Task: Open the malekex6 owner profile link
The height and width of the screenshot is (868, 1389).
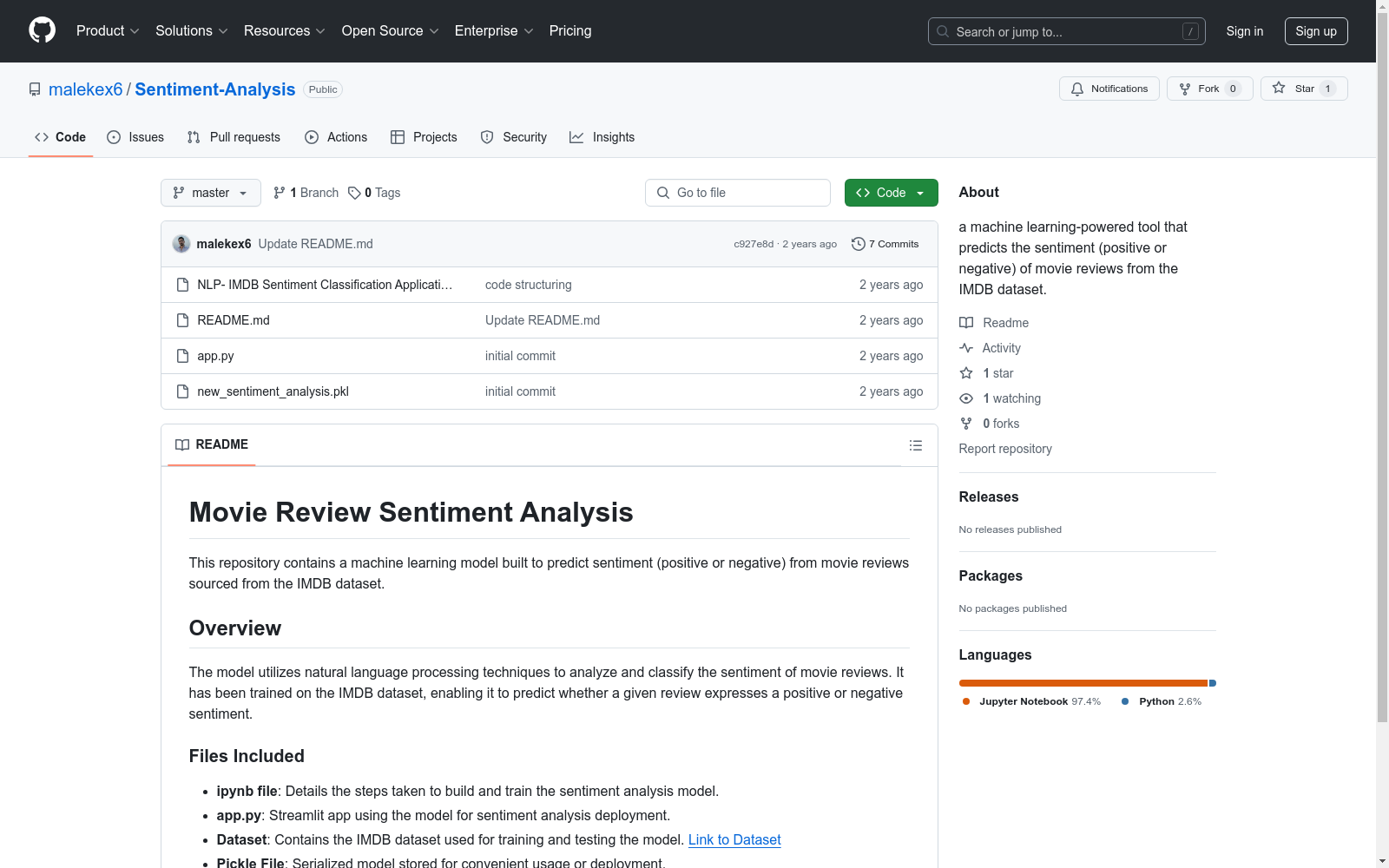Action: [x=86, y=89]
